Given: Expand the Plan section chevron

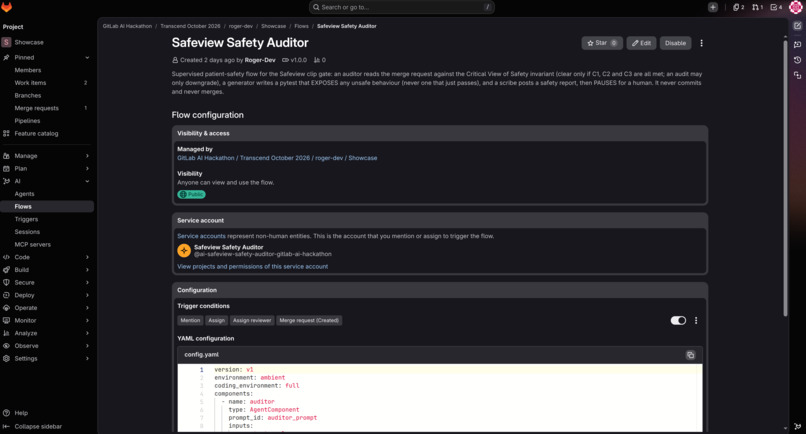Looking at the screenshot, I should click(87, 169).
